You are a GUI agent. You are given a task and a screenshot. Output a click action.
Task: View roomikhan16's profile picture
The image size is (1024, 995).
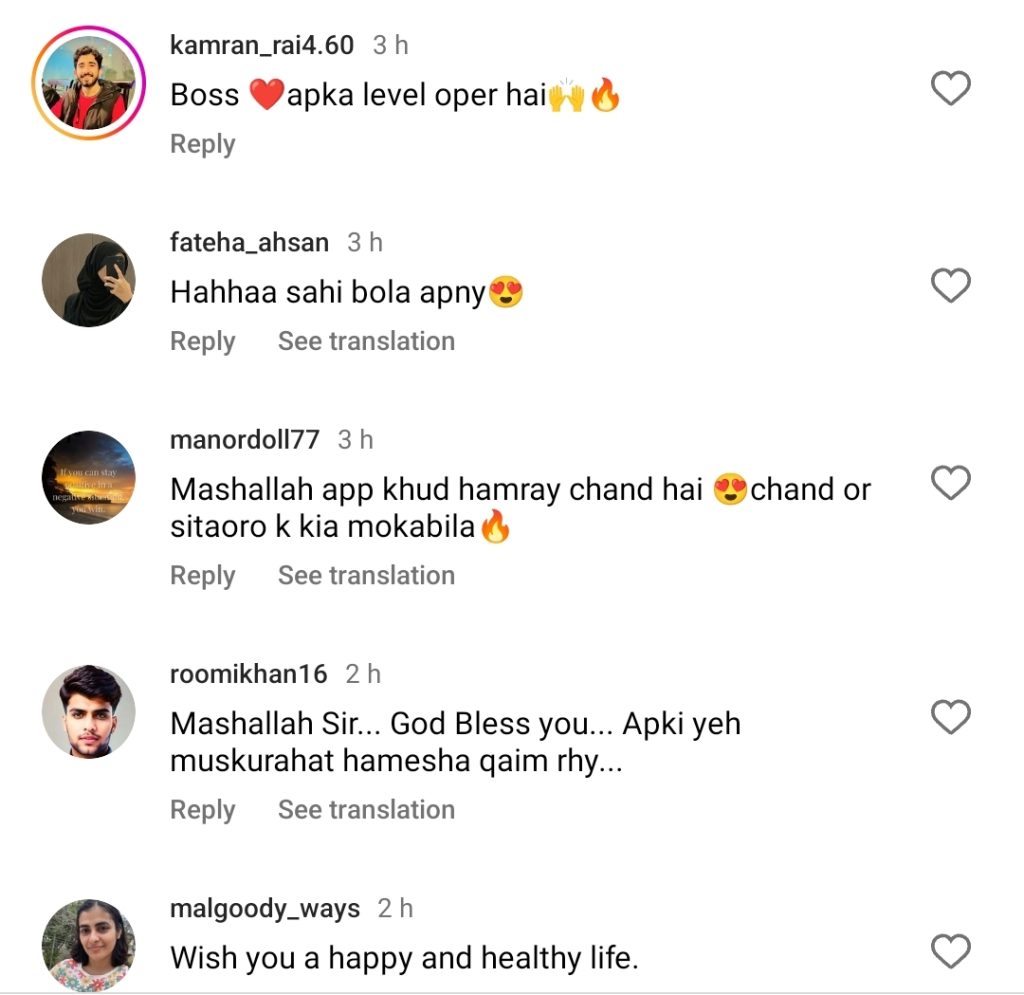(x=89, y=711)
